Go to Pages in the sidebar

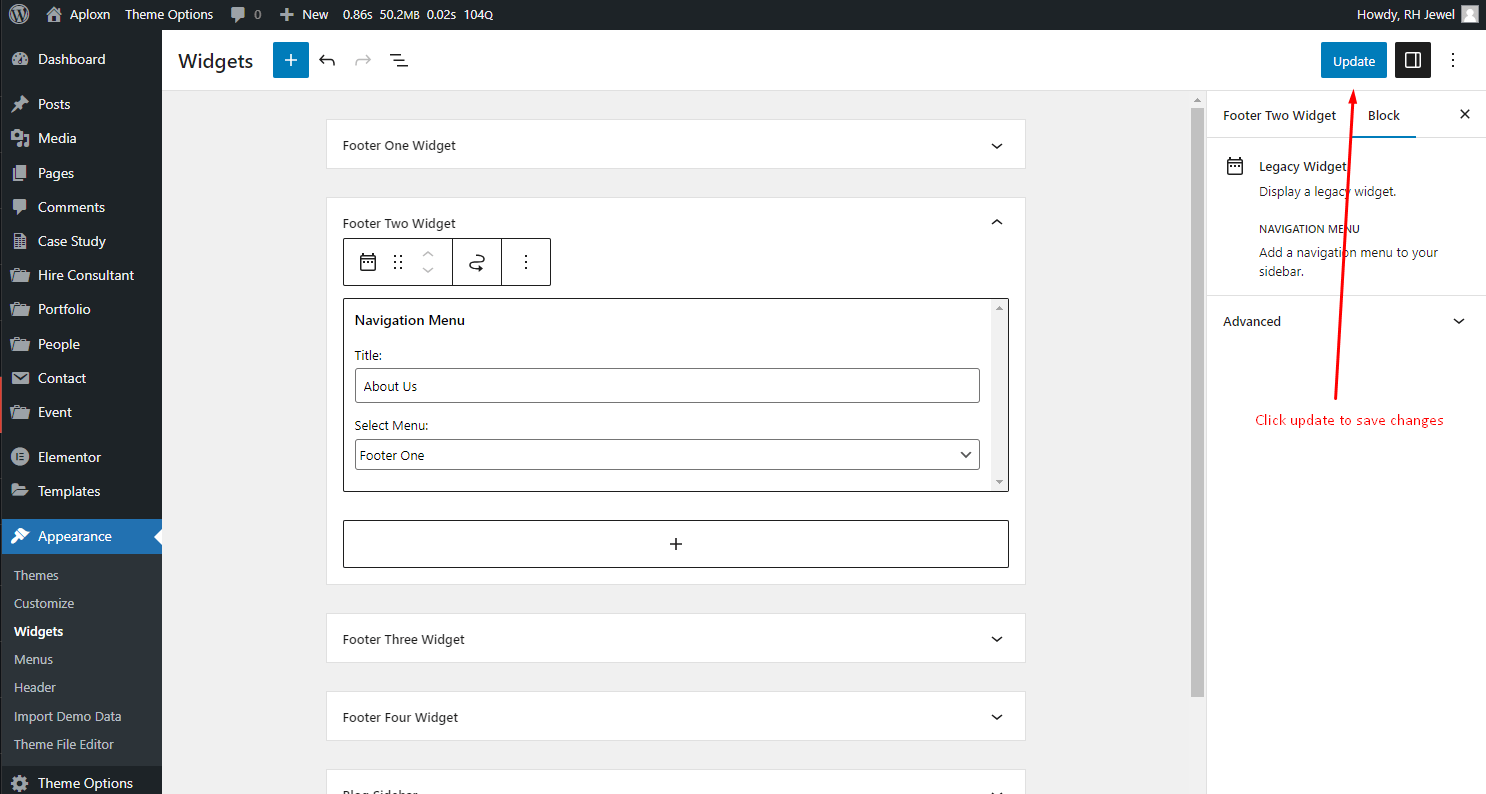81,173
